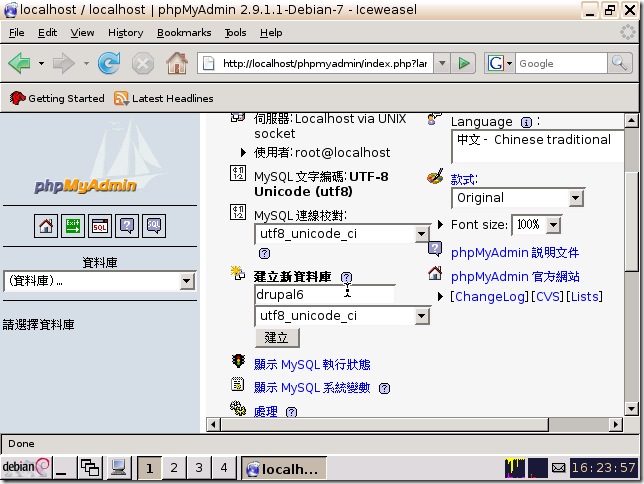The height and width of the screenshot is (484, 644).
Task: Click the Stop loading button
Action: point(143,64)
